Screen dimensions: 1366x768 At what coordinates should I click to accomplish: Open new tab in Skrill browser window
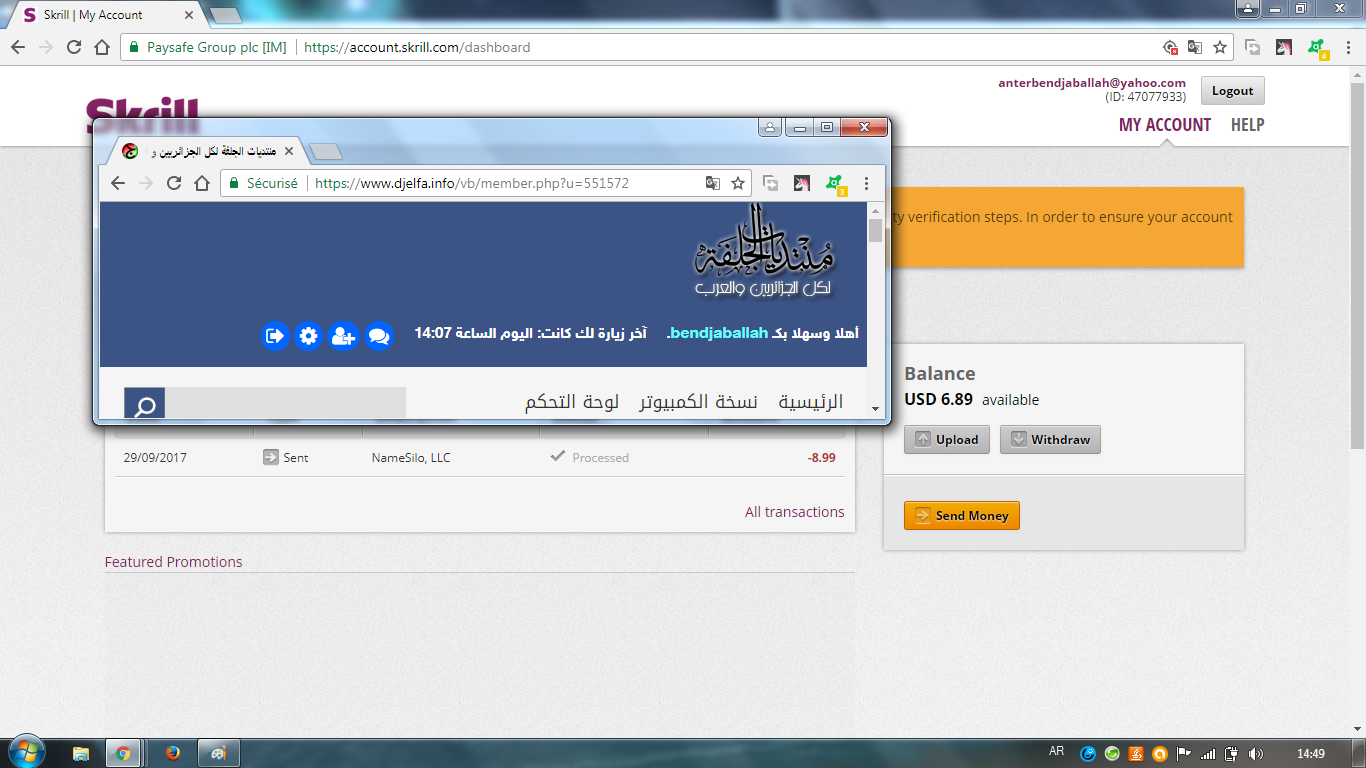coord(225,15)
